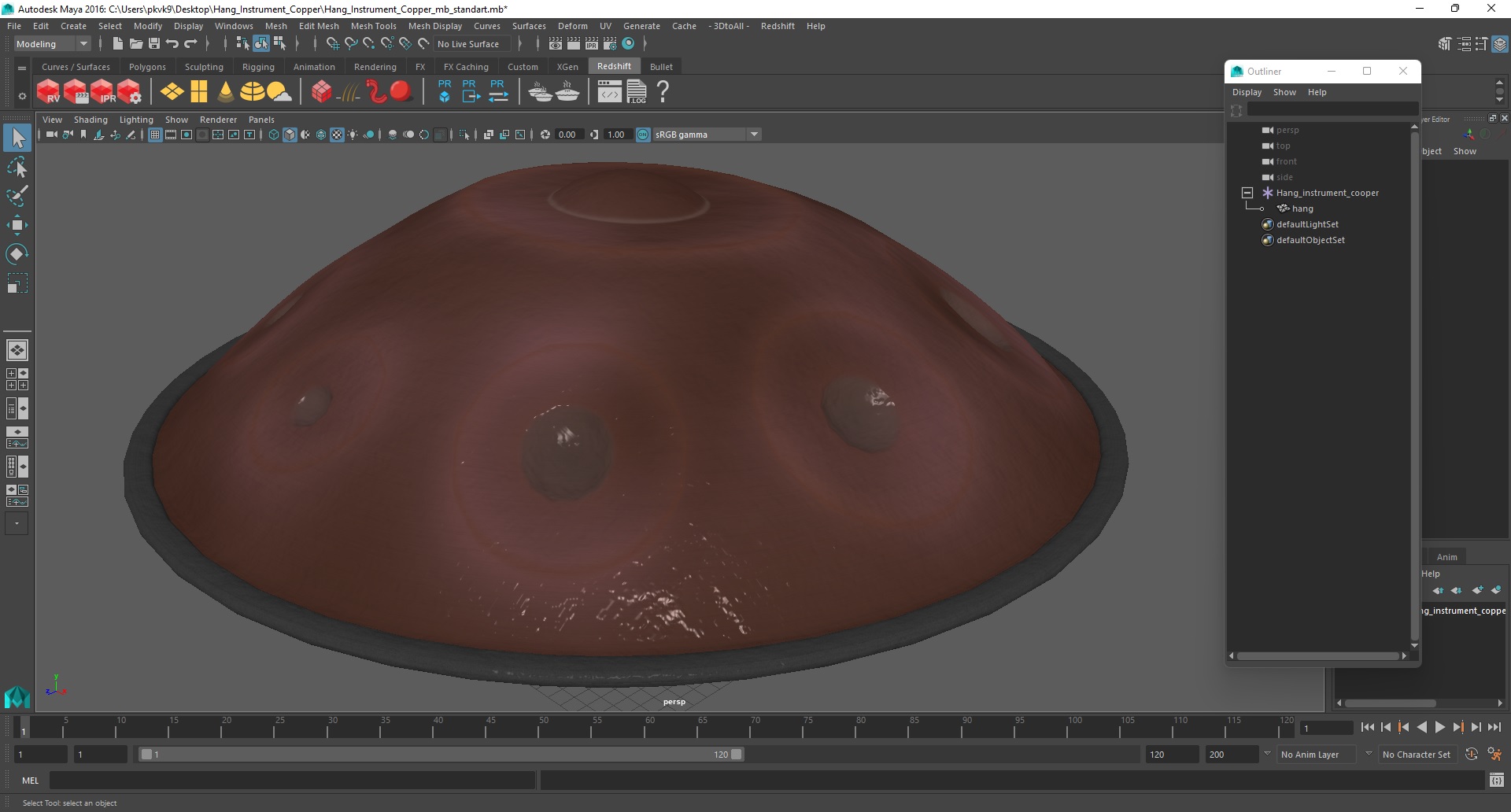
Task: Save the current scene
Action: coord(154,44)
